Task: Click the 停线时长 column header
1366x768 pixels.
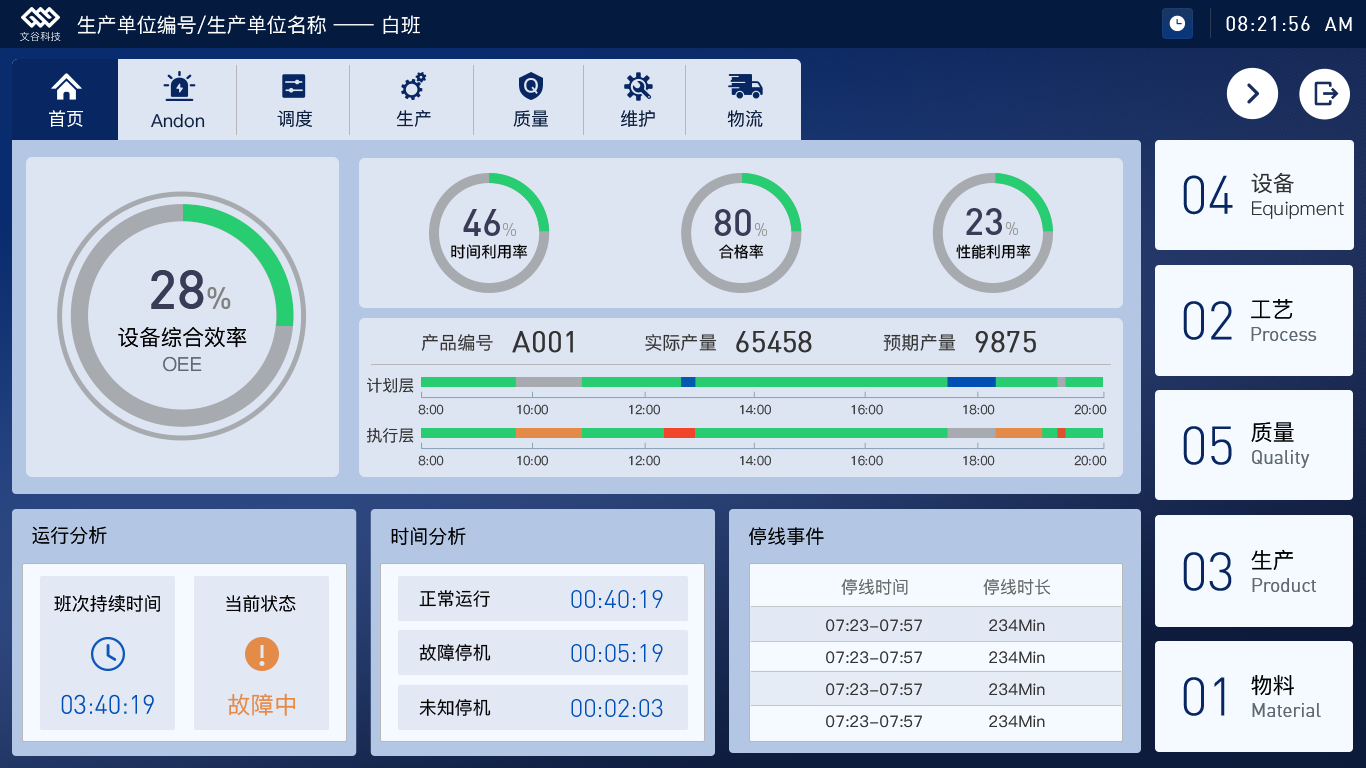Action: [x=1017, y=587]
